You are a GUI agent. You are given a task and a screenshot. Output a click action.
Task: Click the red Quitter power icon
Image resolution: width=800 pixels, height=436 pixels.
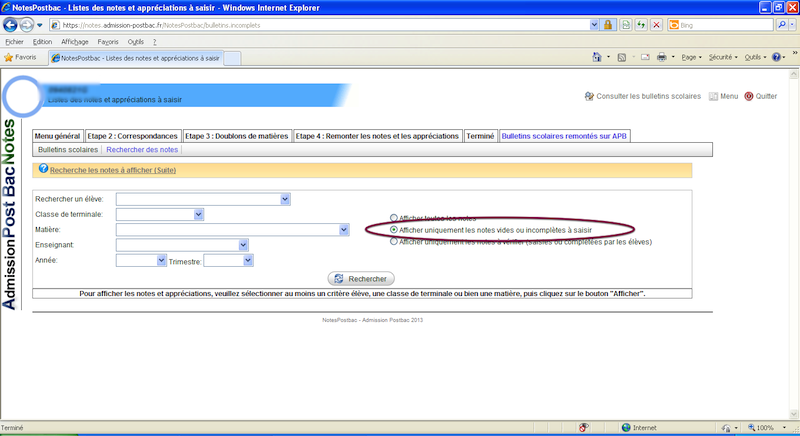(748, 96)
